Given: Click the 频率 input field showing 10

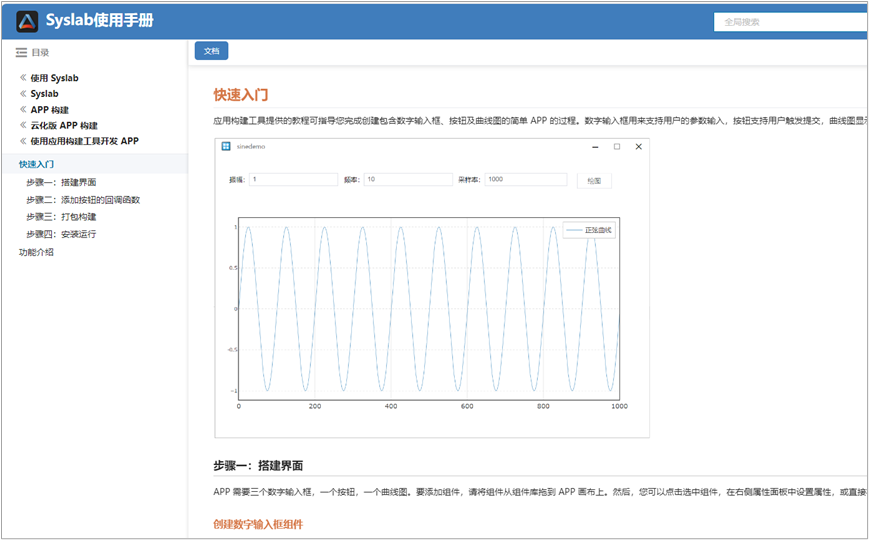Looking at the screenshot, I should tap(408, 179).
